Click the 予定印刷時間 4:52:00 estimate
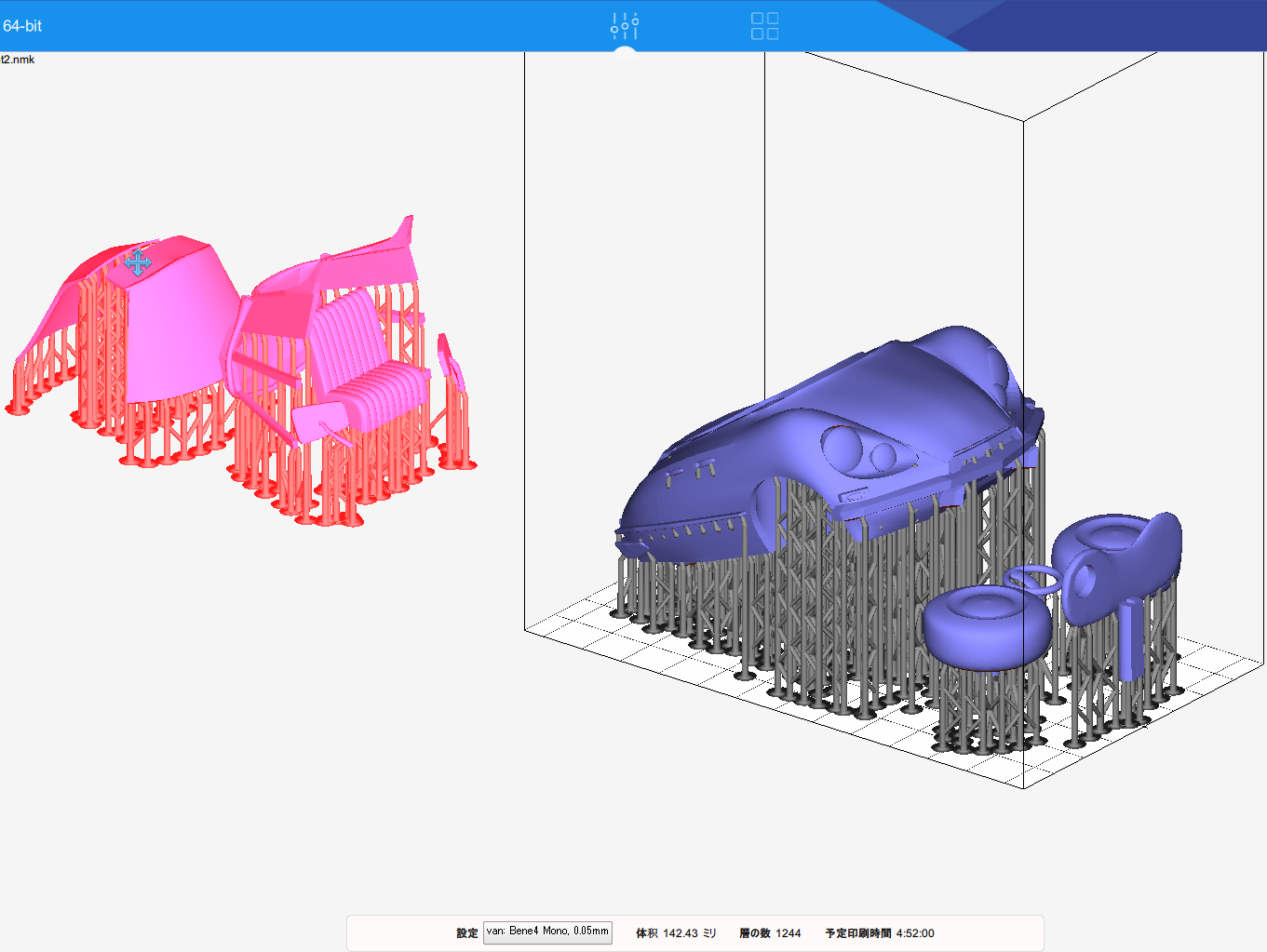Screen dimensions: 1267x952 click(880, 933)
